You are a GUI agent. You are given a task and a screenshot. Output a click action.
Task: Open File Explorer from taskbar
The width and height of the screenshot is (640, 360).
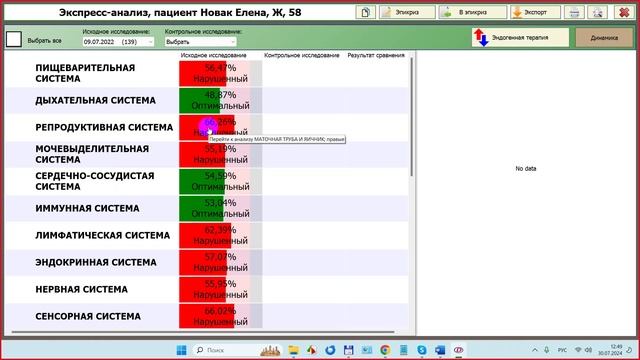[293, 350]
